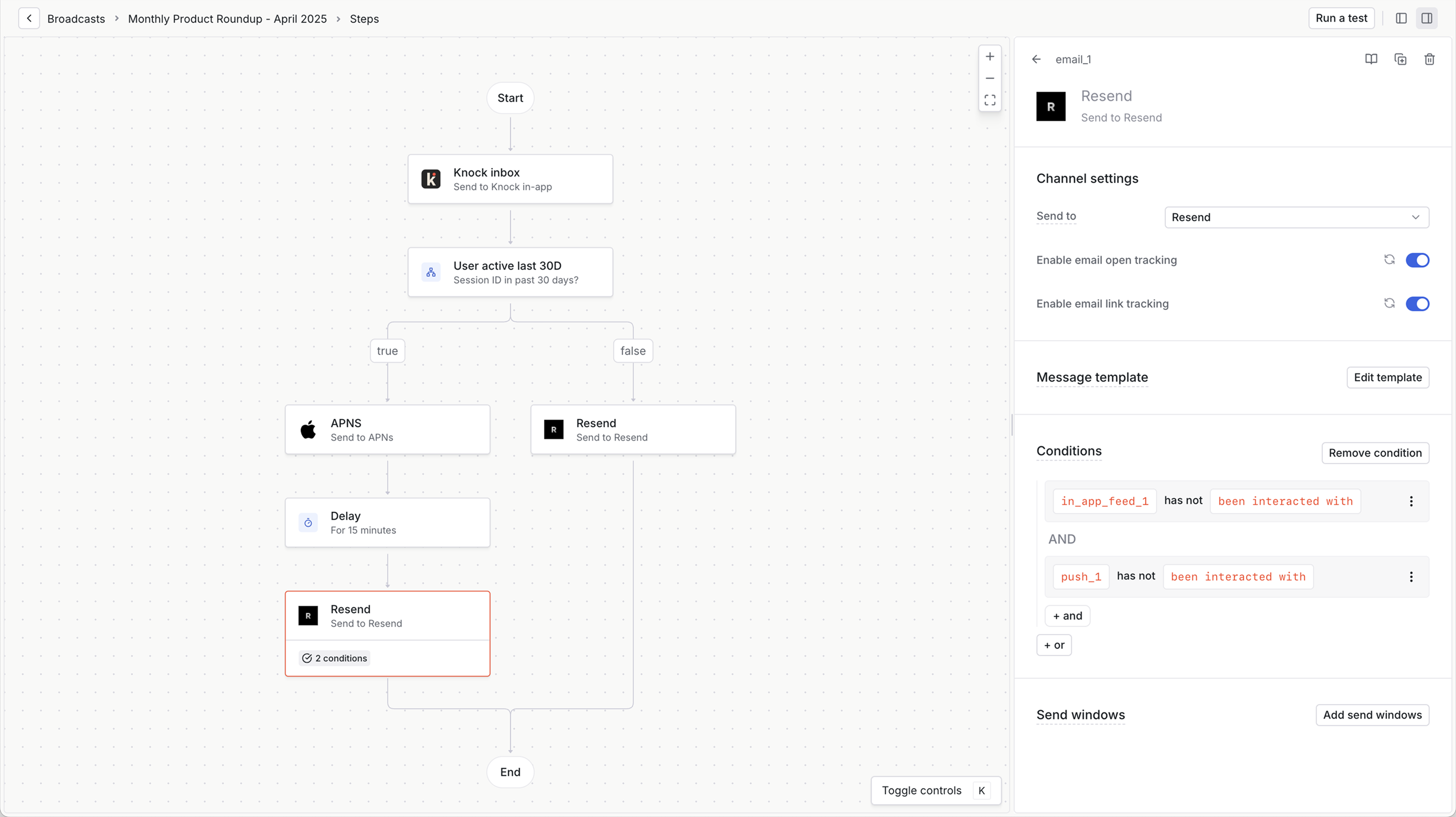The height and width of the screenshot is (817, 1456).
Task: Open the email_1 documentation book icon
Action: (1370, 59)
